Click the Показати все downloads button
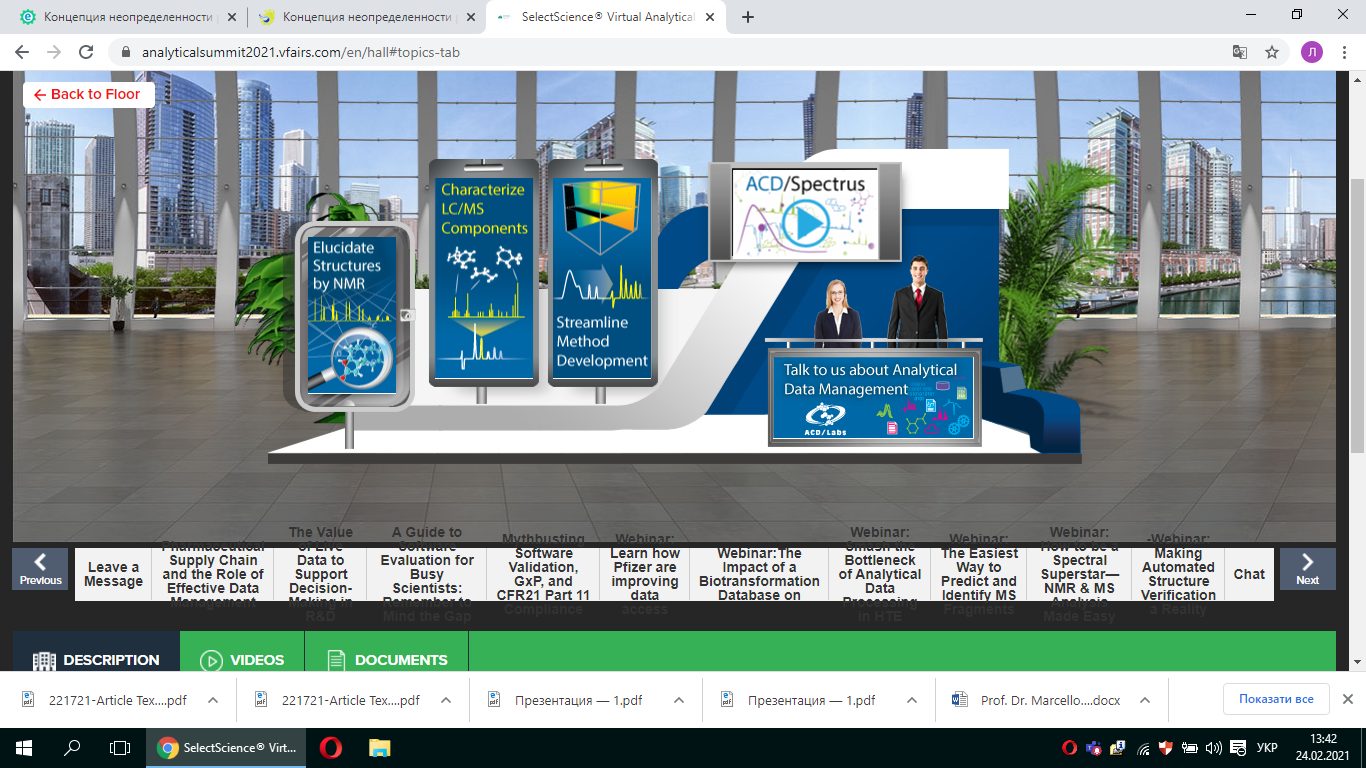The width and height of the screenshot is (1366, 768). click(x=1275, y=699)
